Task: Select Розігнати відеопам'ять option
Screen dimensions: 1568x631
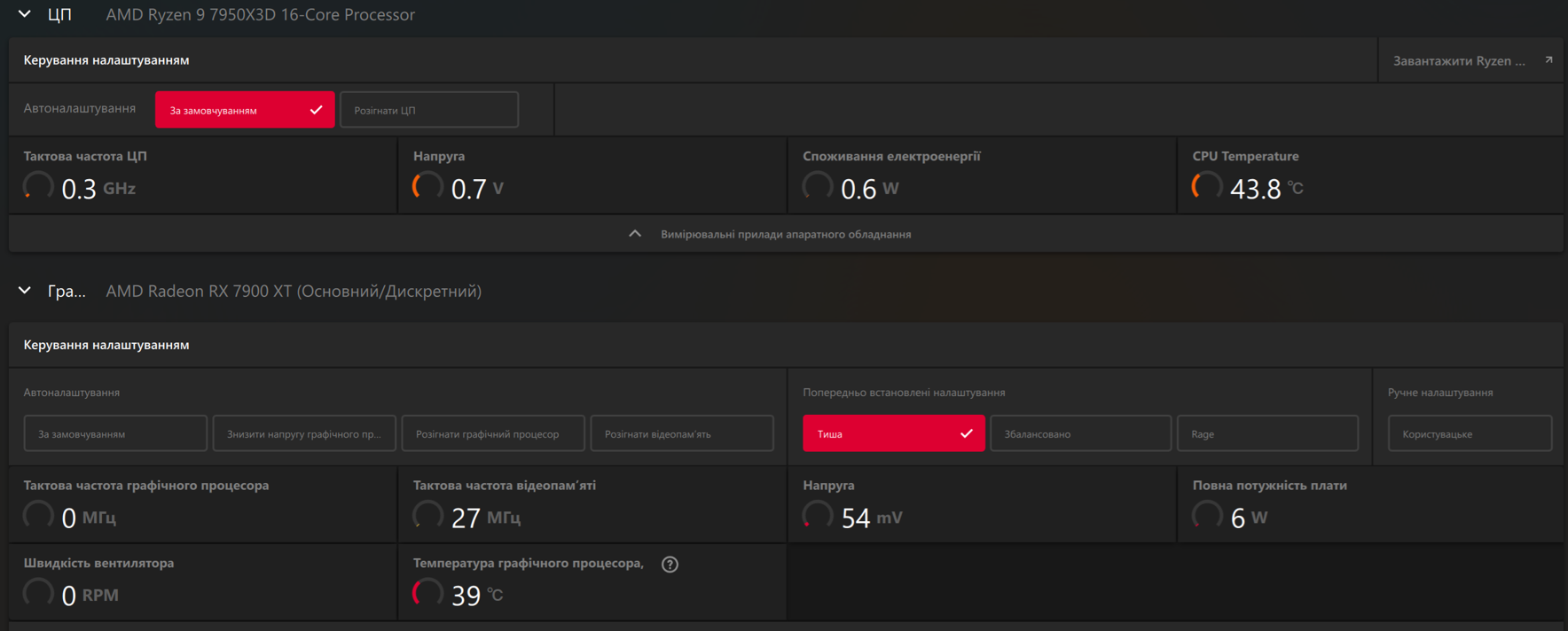Action: pos(682,433)
